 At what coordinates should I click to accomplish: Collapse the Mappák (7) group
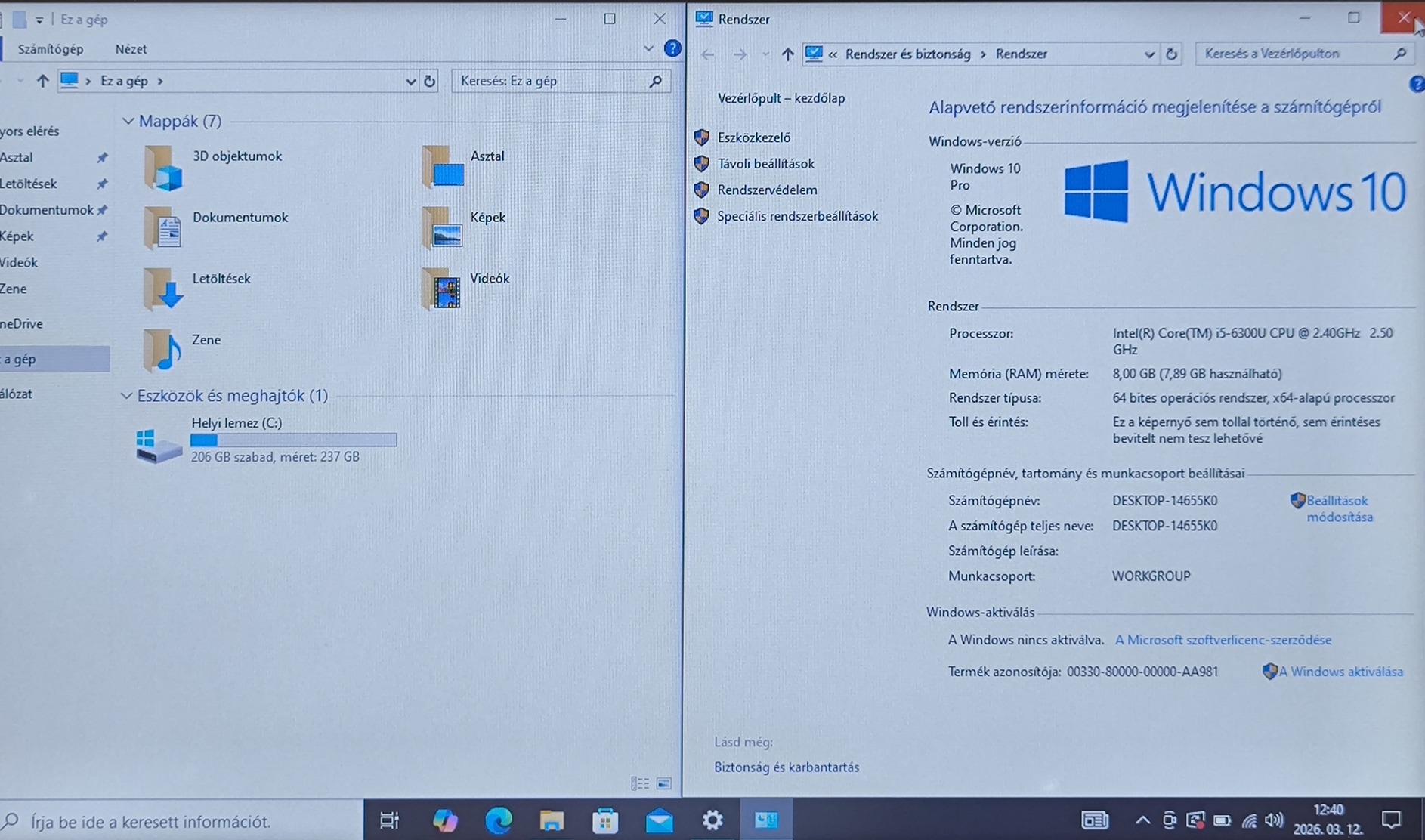click(128, 121)
